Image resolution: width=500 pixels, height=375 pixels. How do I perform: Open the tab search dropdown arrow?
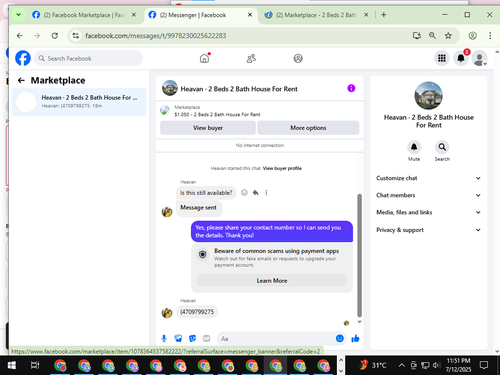pos(19,15)
